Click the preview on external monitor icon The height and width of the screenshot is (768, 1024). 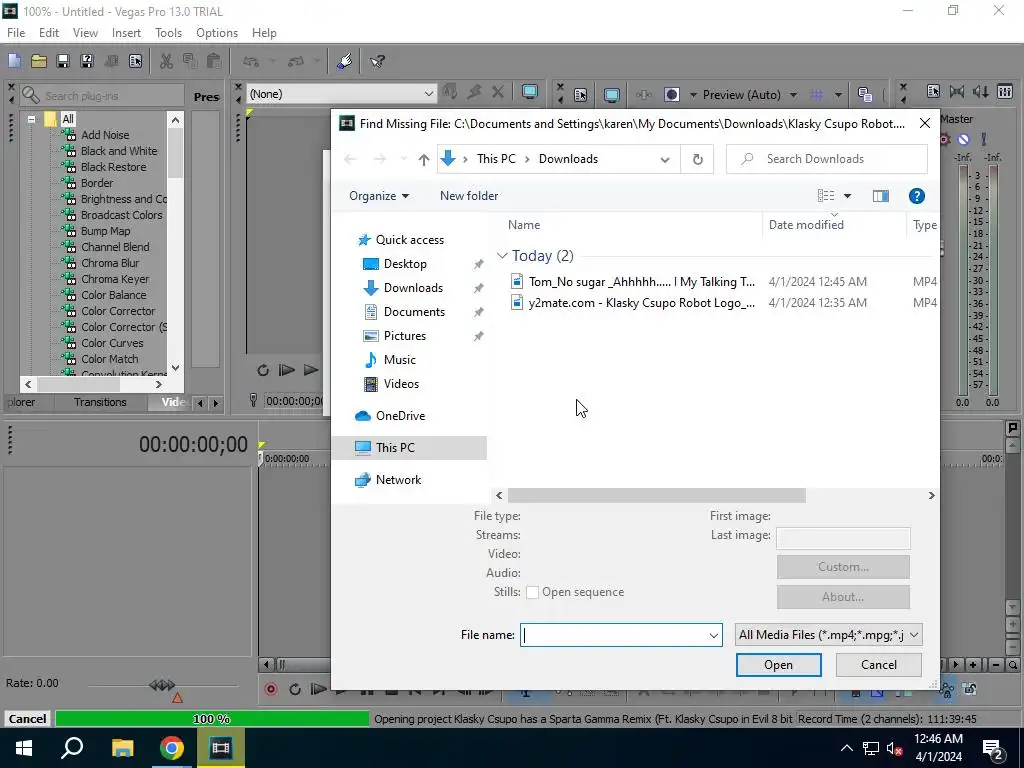[x=612, y=95]
